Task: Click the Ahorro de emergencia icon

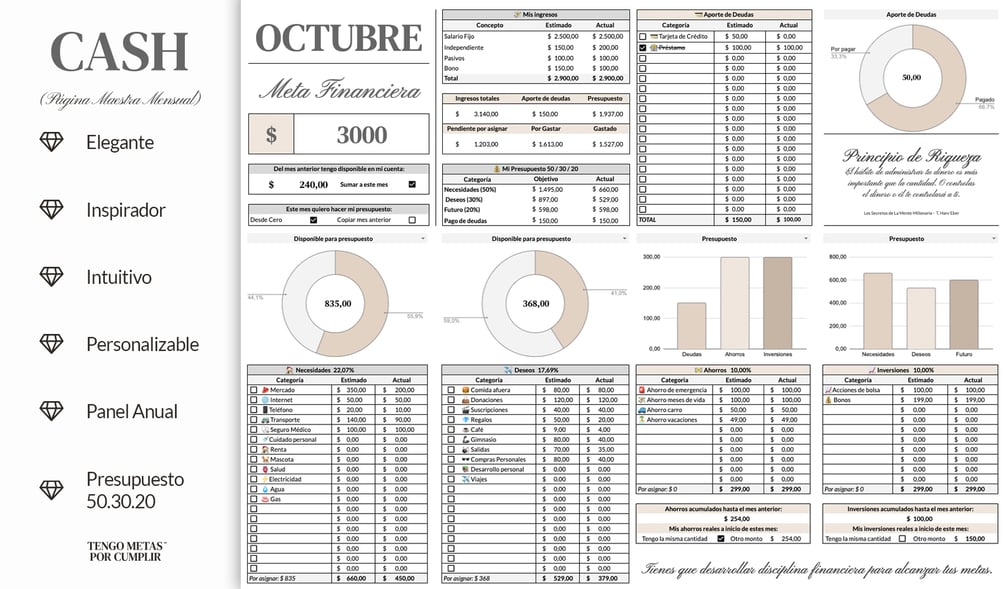Action: 642,390
